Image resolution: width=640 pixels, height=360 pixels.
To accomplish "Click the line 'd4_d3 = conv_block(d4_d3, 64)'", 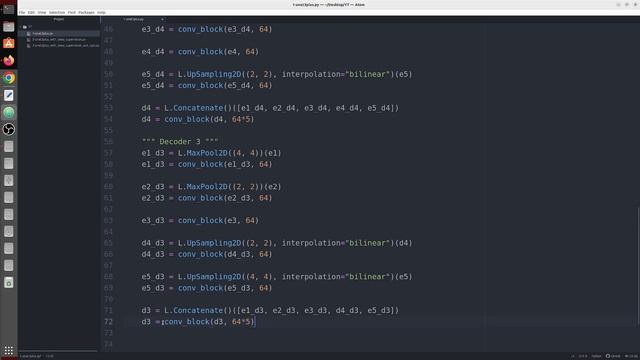I will (207, 254).
